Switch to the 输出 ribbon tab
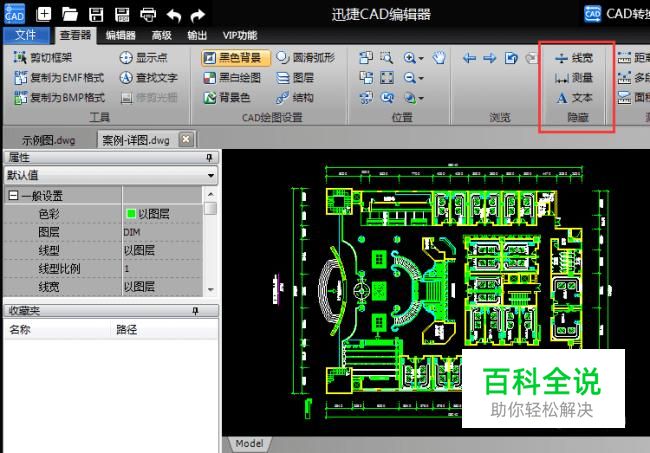 (x=197, y=36)
